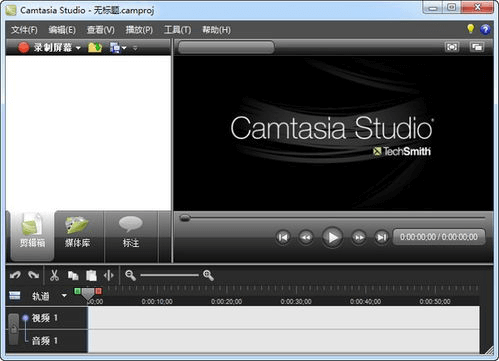Click the blue question mark help icon
This screenshot has height=361, width=499.
click(x=485, y=29)
